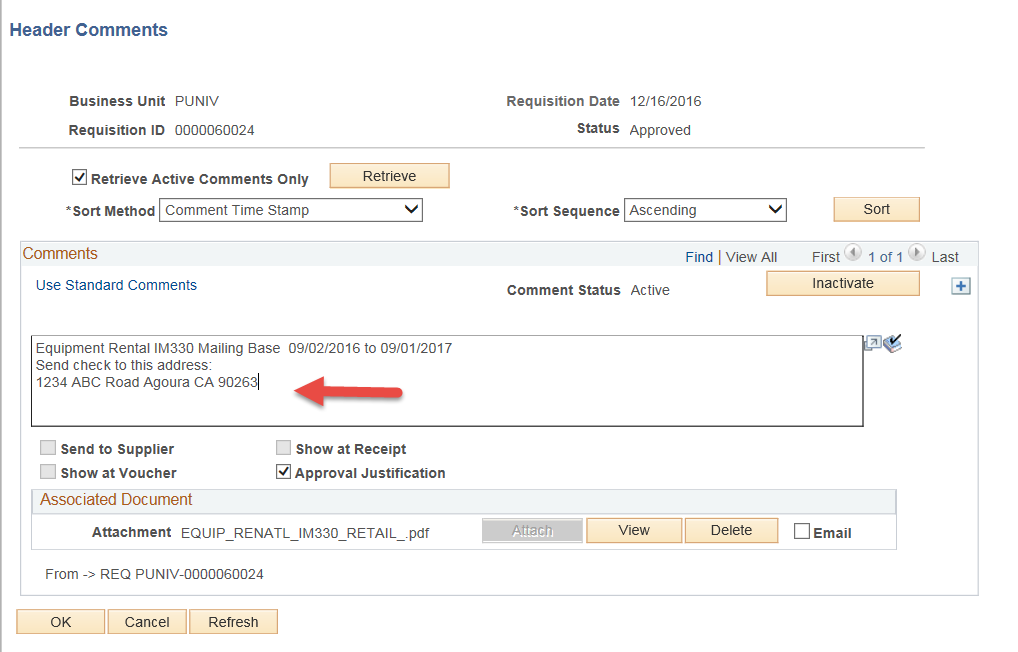Open the comment pop-out window icon
The width and height of the screenshot is (1018, 652).
coord(872,344)
